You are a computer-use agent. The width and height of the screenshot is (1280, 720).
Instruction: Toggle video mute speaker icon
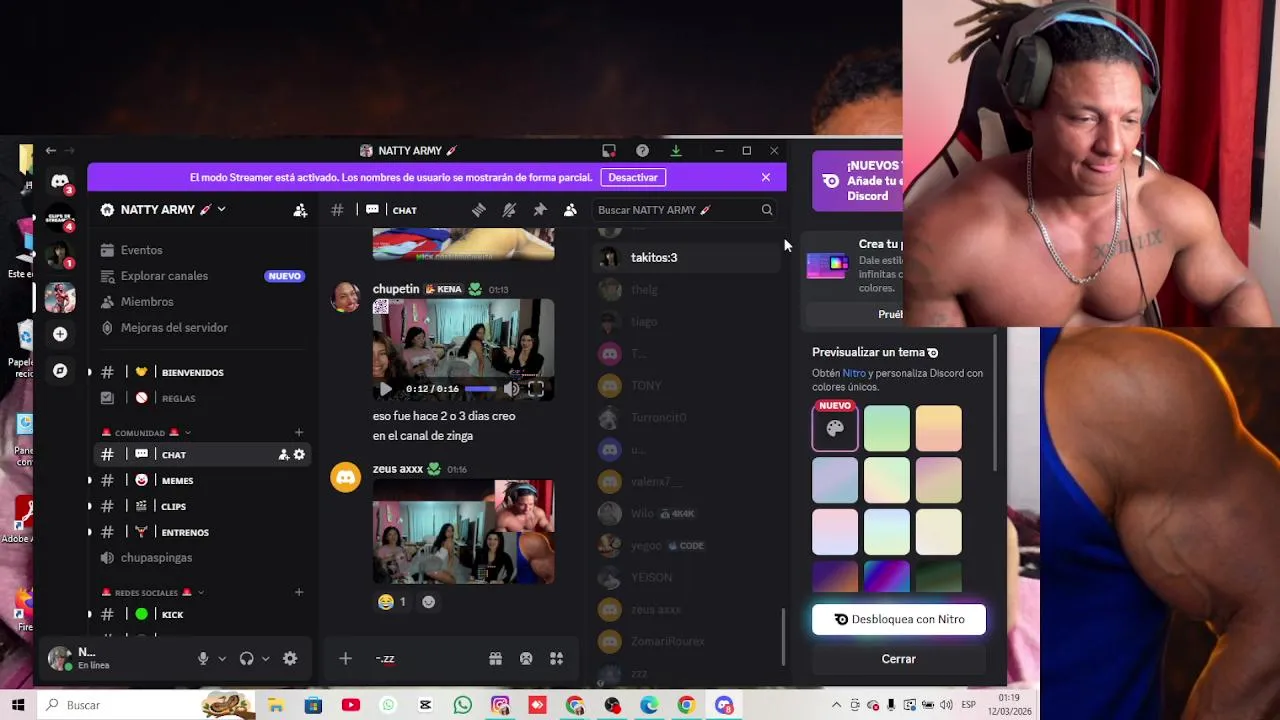pos(511,389)
